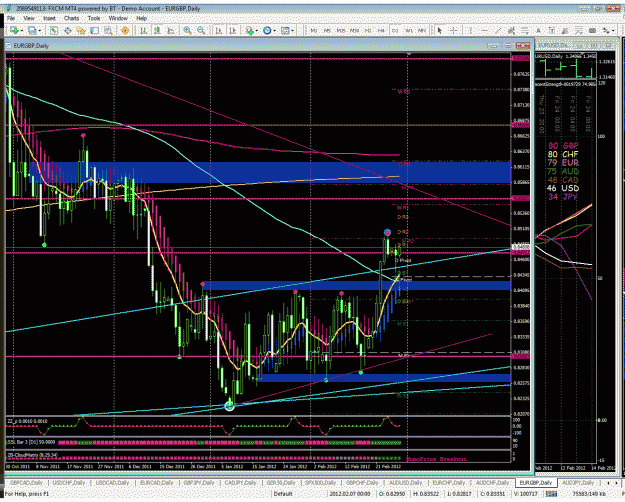Open the Tools menu
The height and width of the screenshot is (502, 625).
point(94,18)
